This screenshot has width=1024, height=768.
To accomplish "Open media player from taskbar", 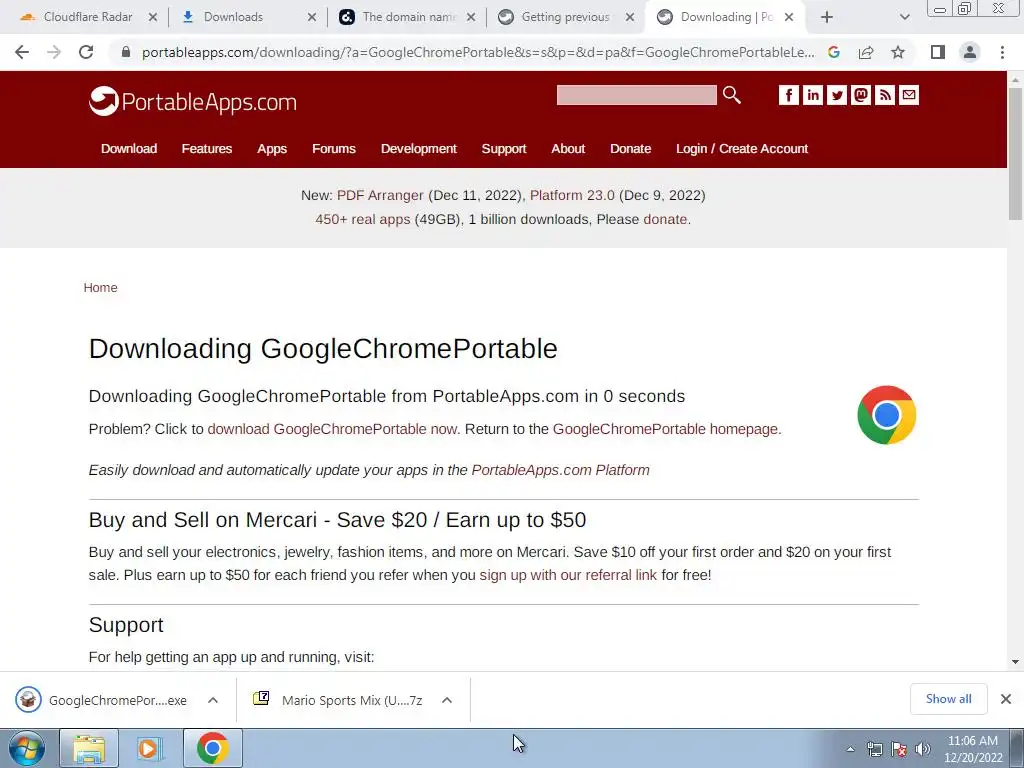I will 150,748.
